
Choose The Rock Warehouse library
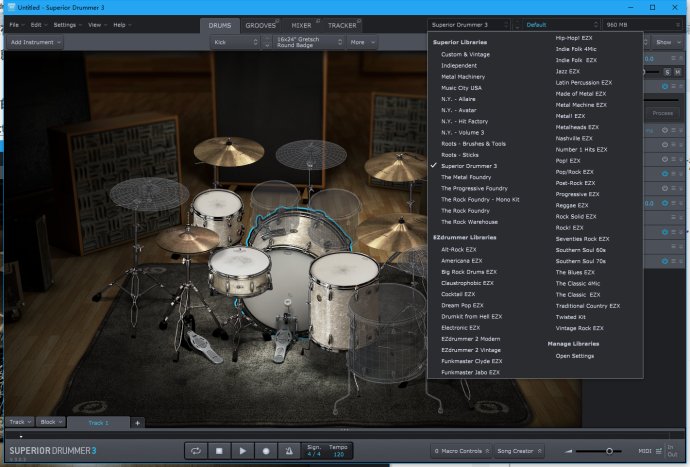click(x=470, y=222)
